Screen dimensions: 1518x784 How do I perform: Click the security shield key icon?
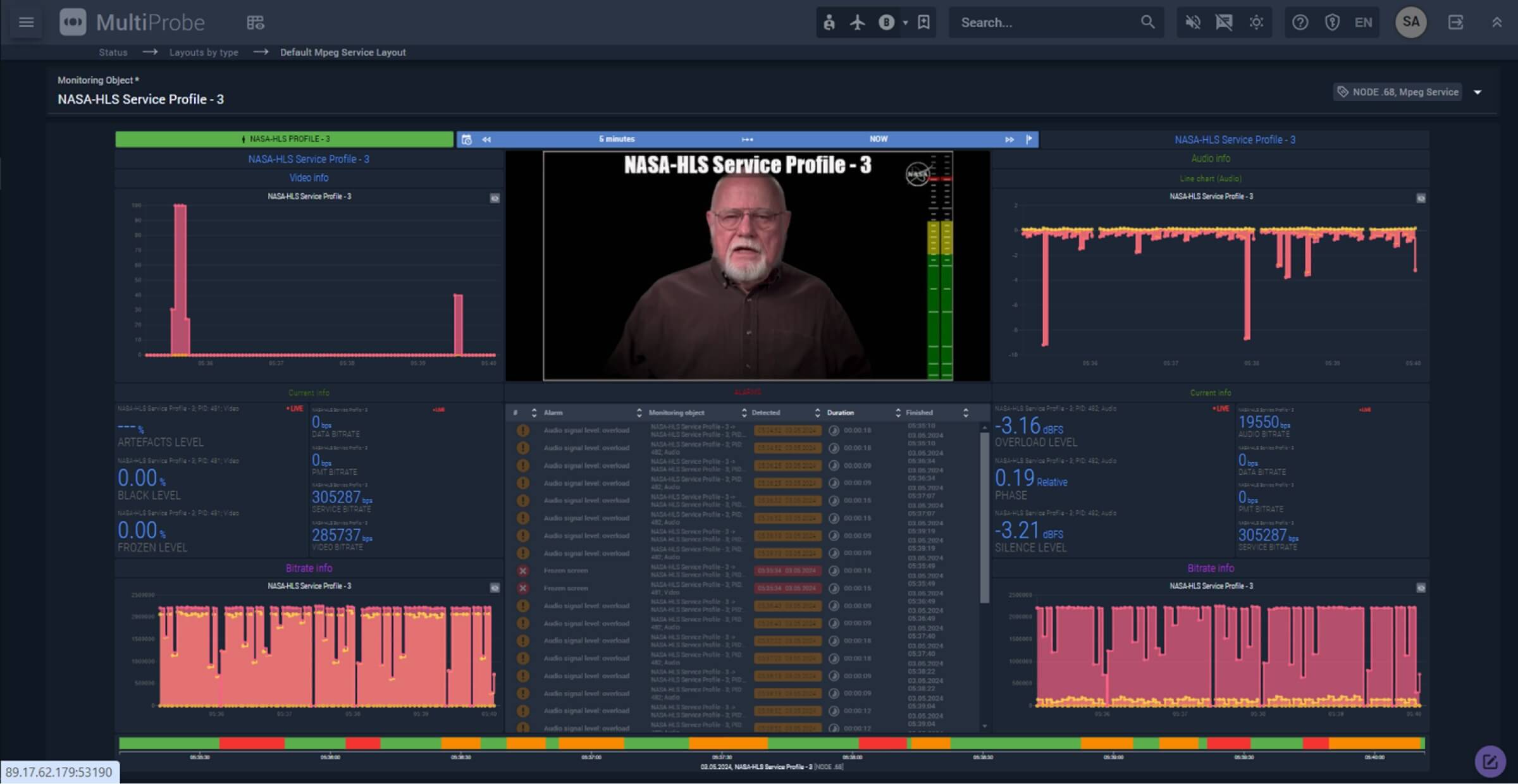pos(1332,23)
